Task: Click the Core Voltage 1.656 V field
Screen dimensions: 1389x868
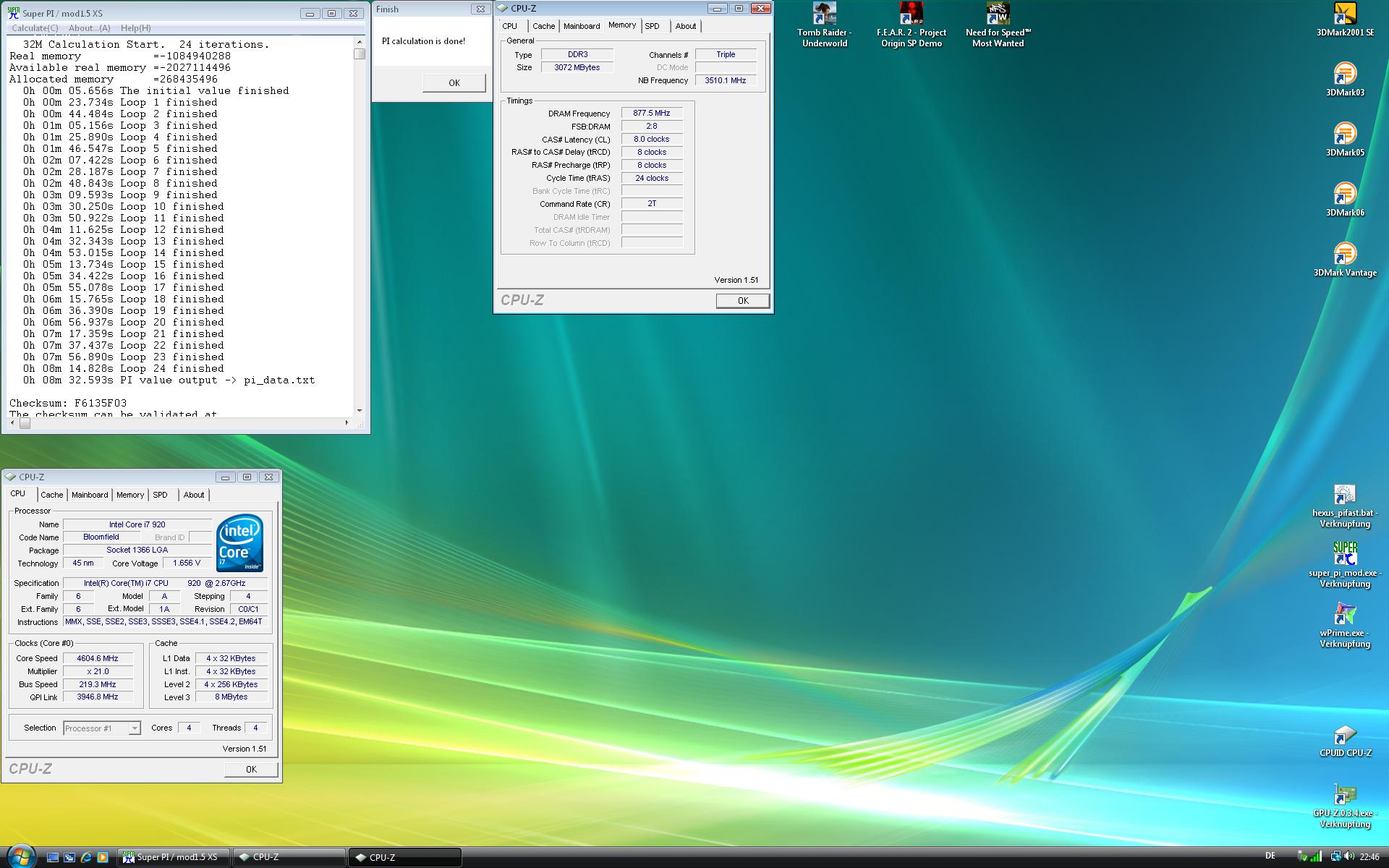Action: [187, 563]
